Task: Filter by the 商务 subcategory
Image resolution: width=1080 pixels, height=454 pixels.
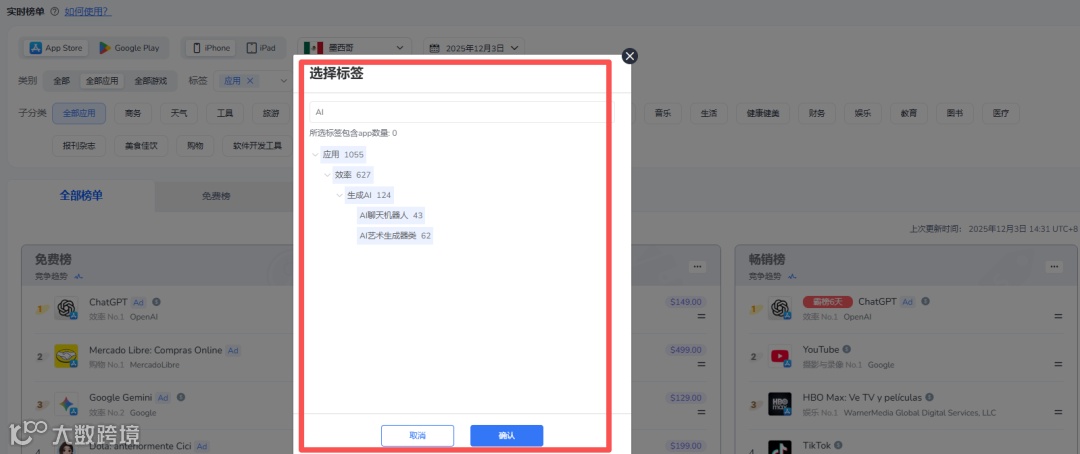Action: pos(133,114)
